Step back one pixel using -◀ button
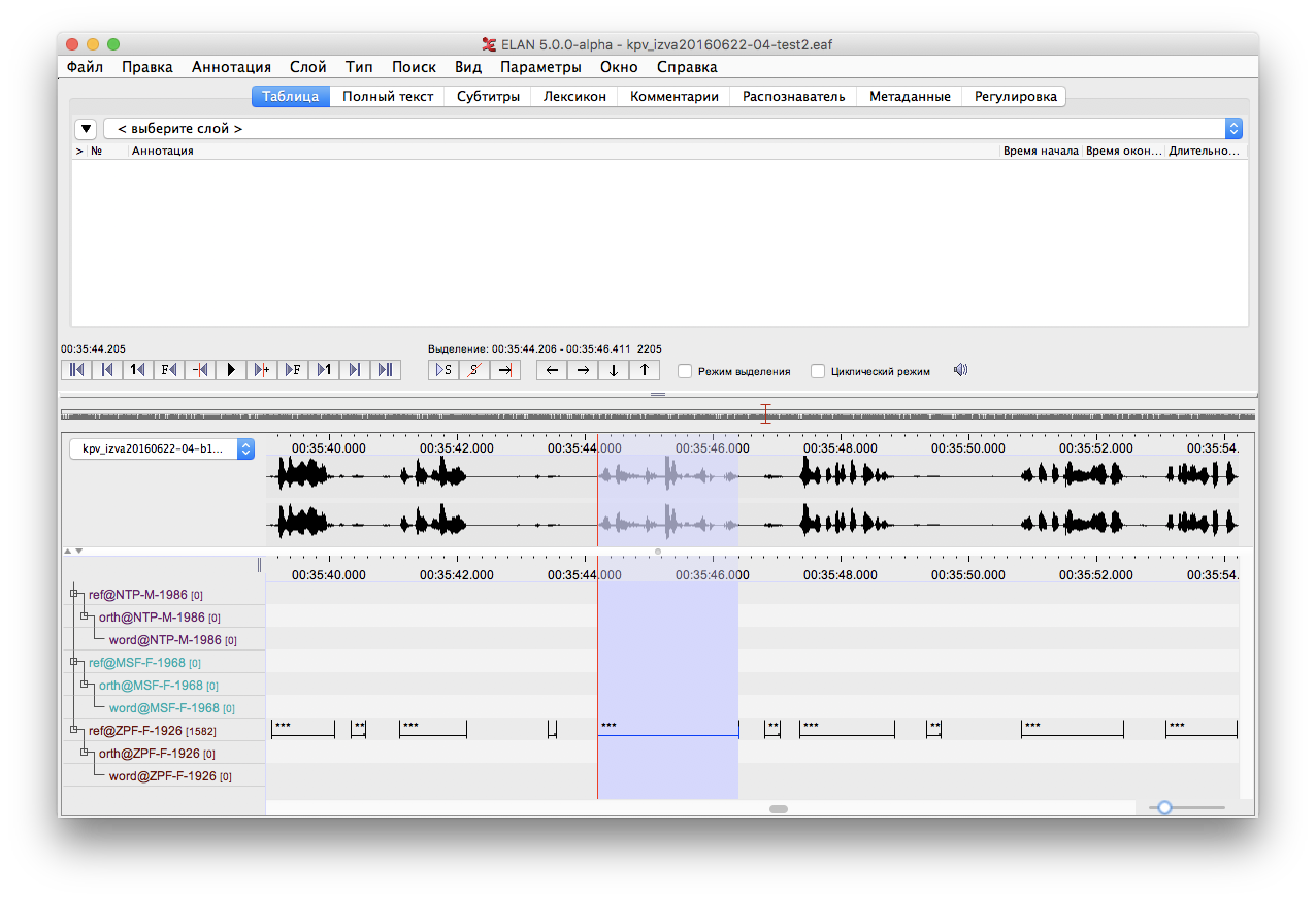This screenshot has width=1316, height=900. pyautogui.click(x=200, y=370)
